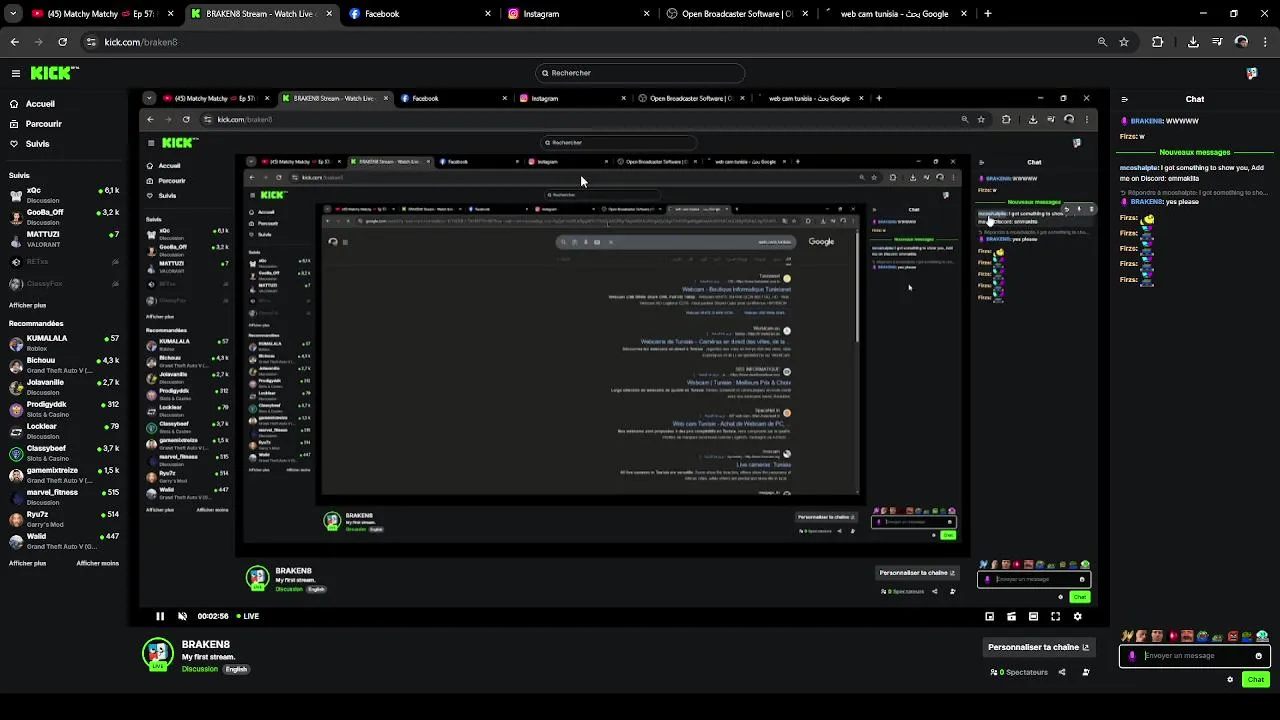Viewport: 1280px width, 720px height.
Task: Click the user icon right of main share icon
Action: [x=1086, y=672]
